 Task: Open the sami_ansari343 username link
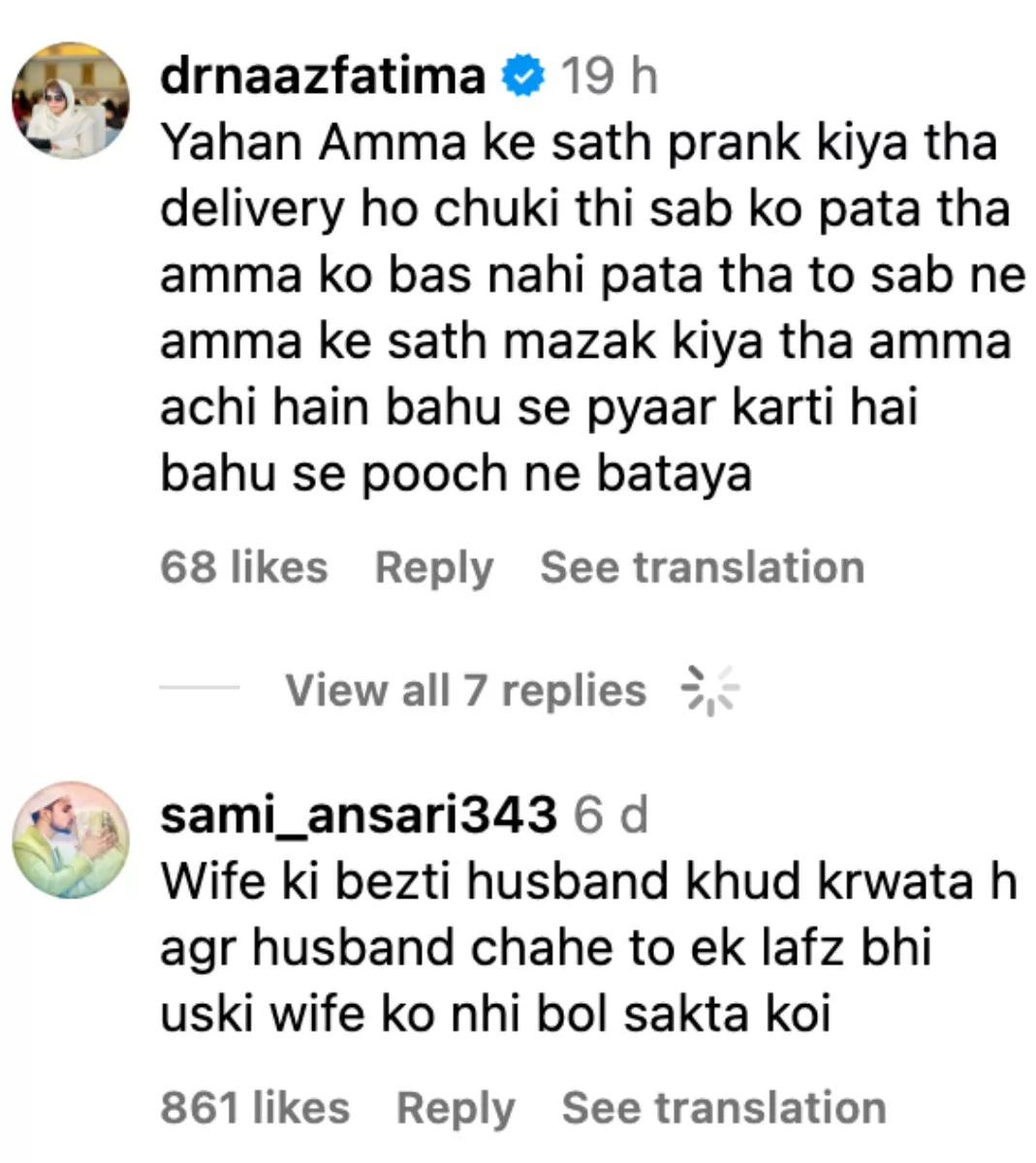(x=359, y=816)
